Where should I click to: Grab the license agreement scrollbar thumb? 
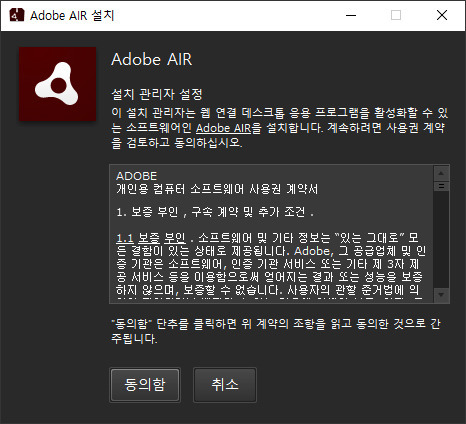(441, 186)
